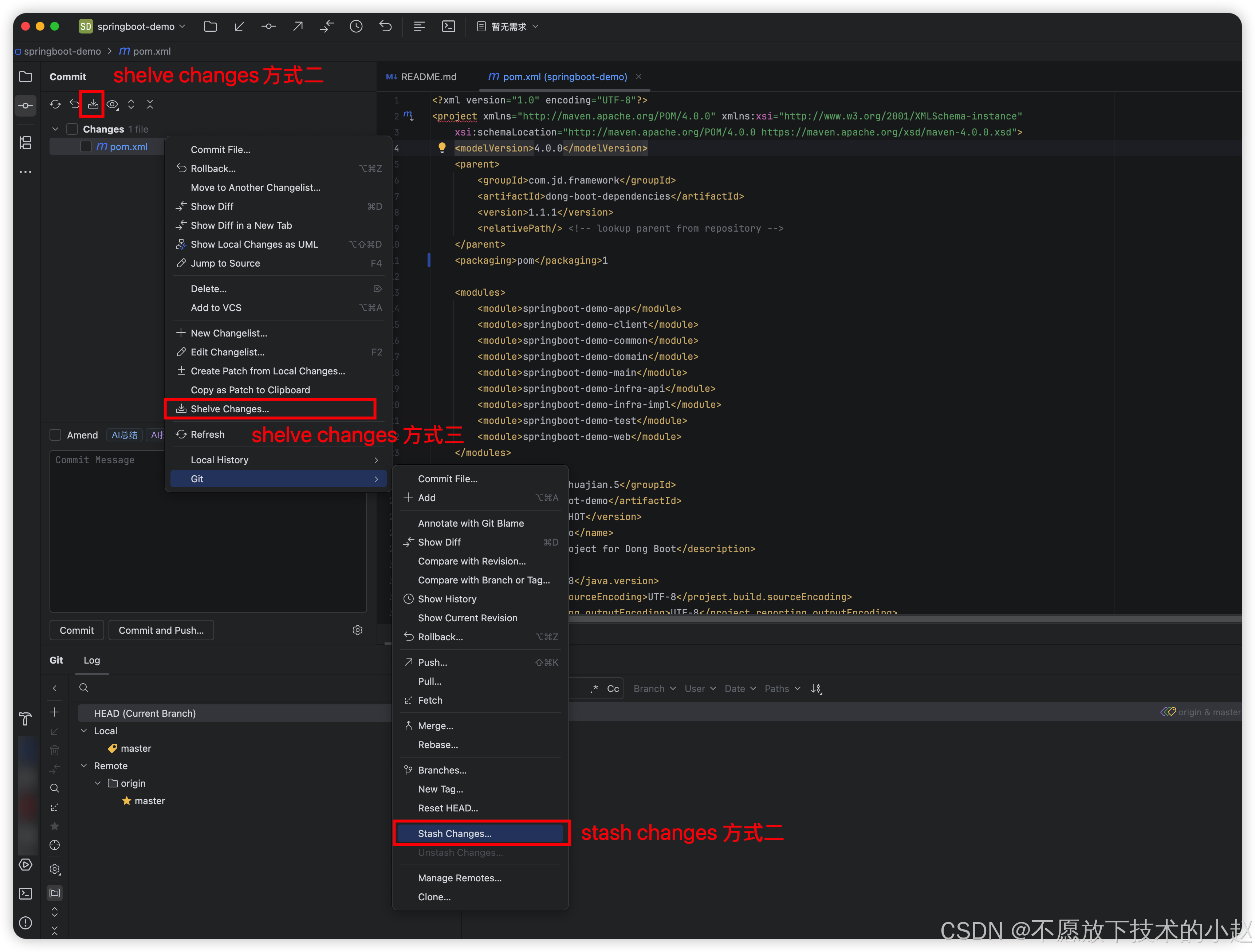Open commit options gear icon
1255x952 pixels.
[357, 630]
